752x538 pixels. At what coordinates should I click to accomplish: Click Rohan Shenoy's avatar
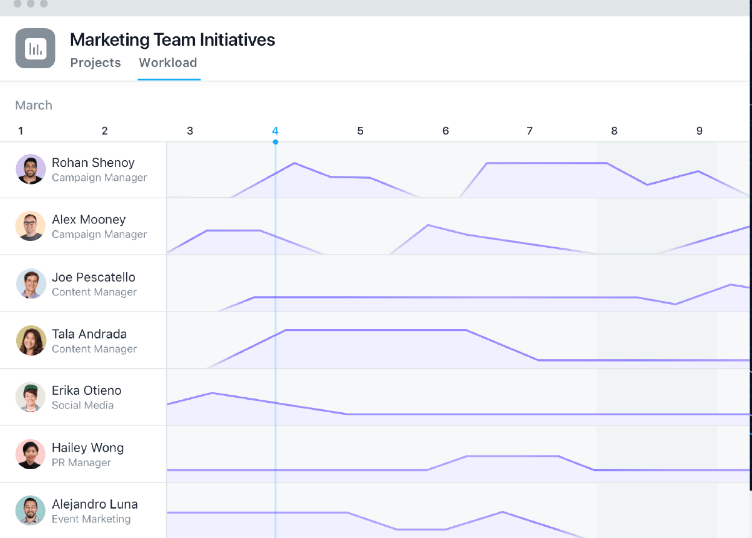tap(31, 169)
